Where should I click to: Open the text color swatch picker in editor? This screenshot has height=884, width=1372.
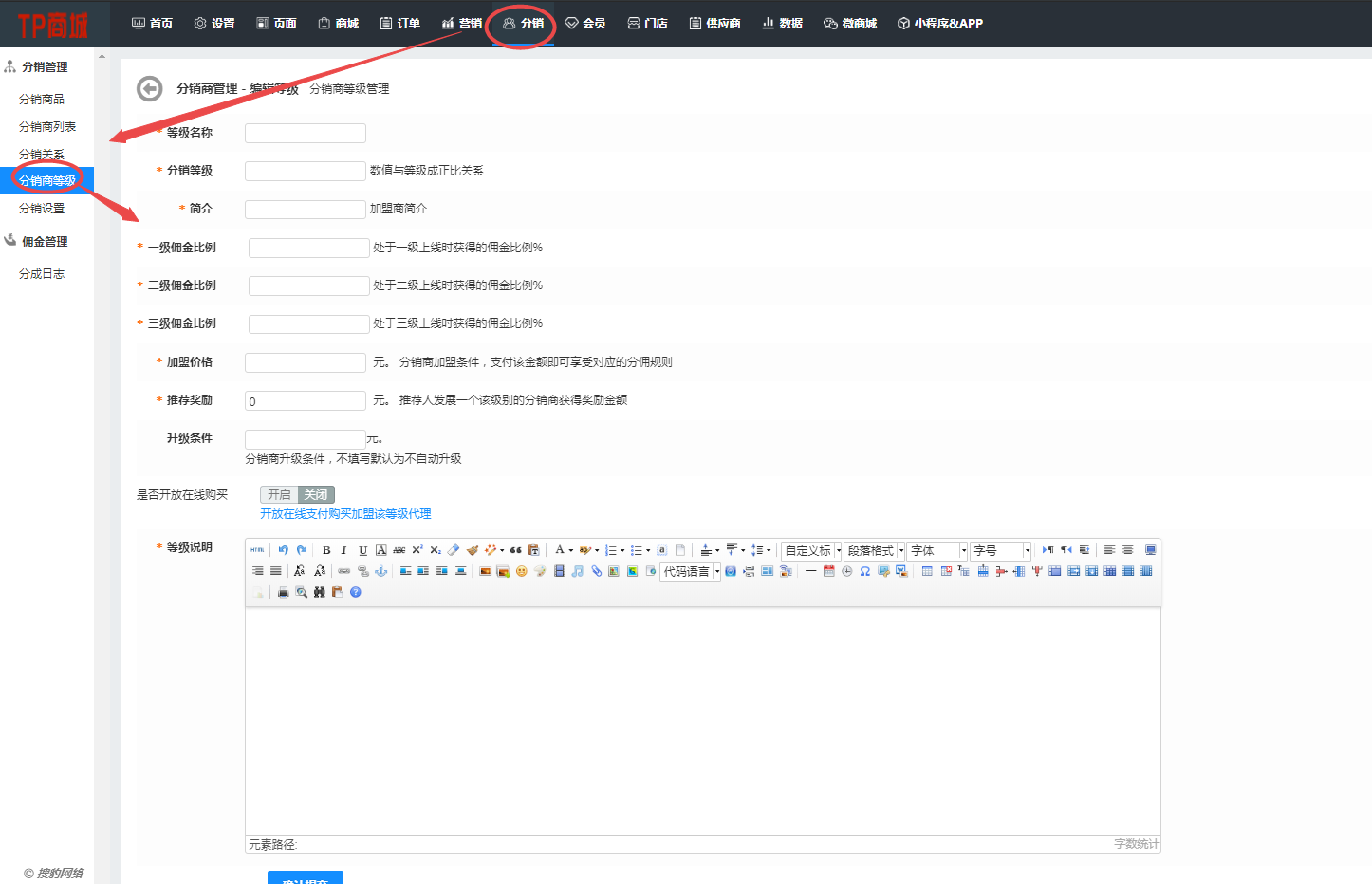570,549
